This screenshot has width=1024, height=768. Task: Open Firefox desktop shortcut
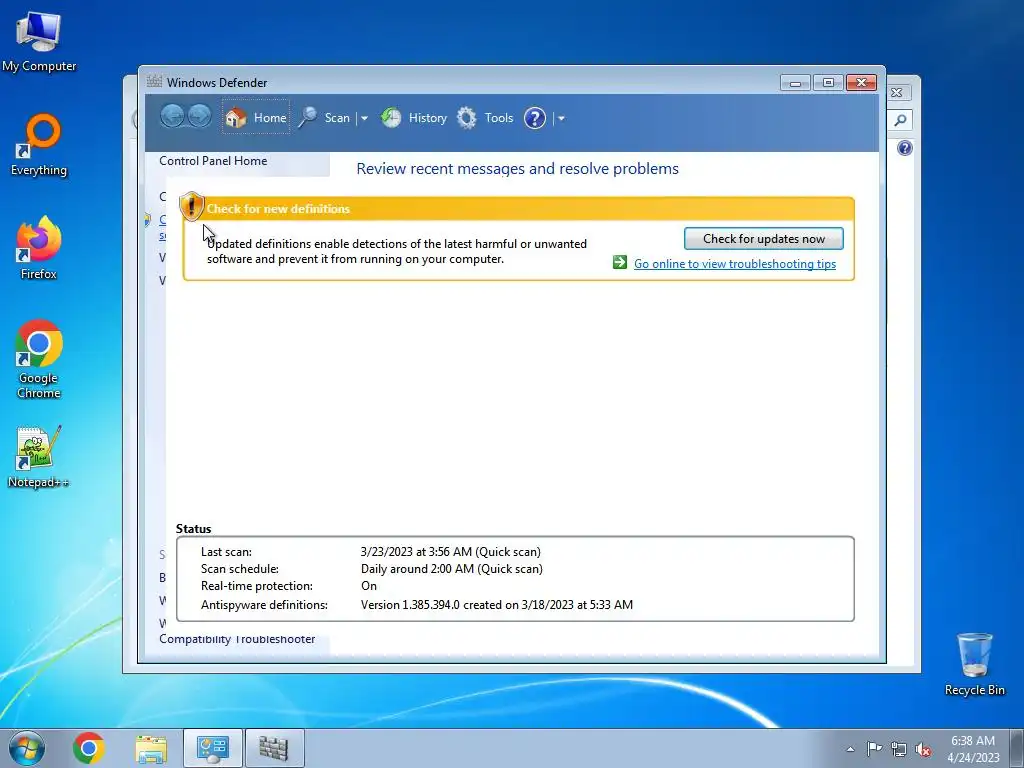coord(39,248)
